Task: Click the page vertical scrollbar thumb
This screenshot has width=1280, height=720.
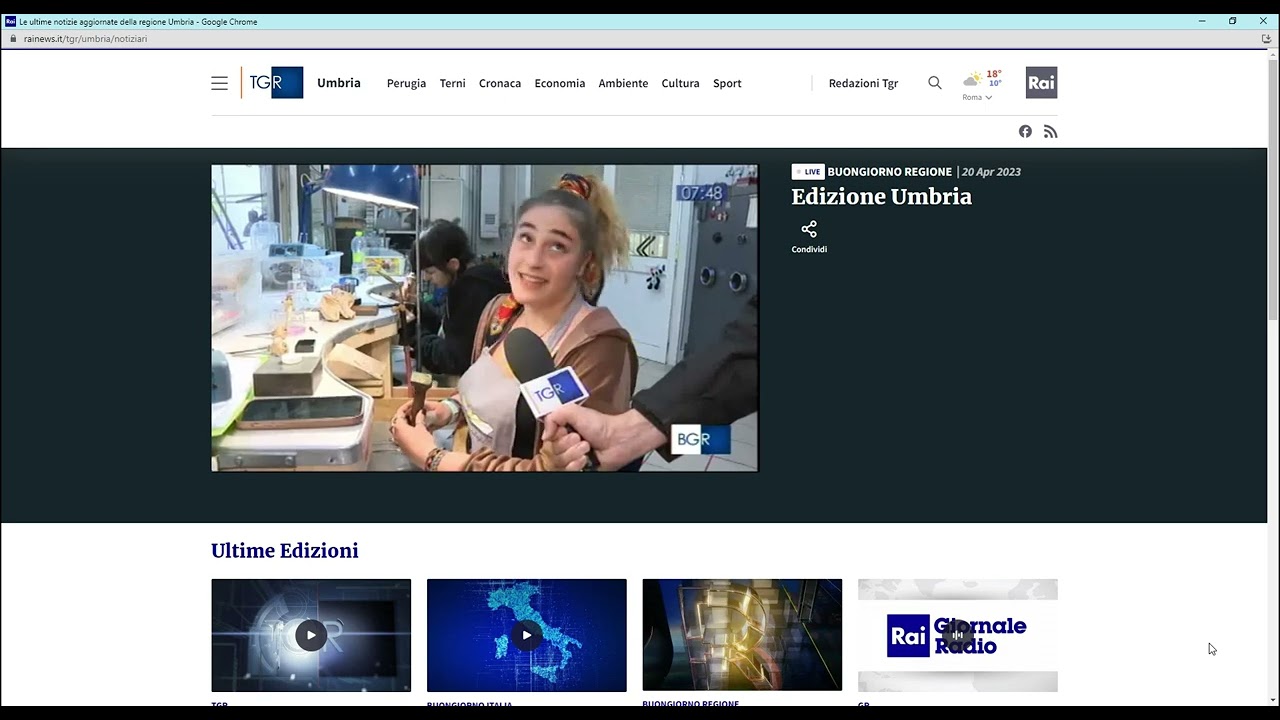Action: [x=1273, y=190]
